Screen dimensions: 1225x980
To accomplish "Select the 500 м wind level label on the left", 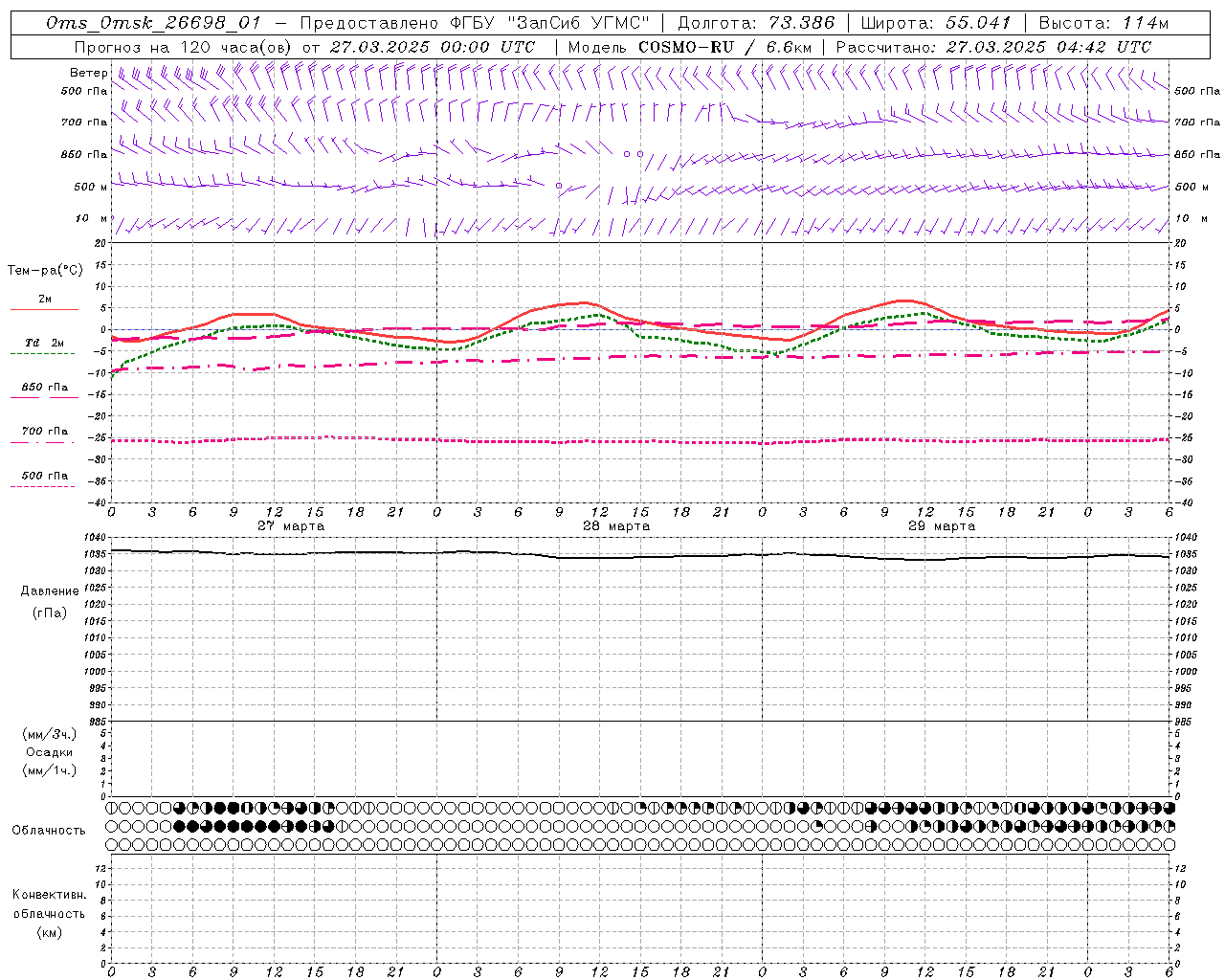I will coord(91,187).
